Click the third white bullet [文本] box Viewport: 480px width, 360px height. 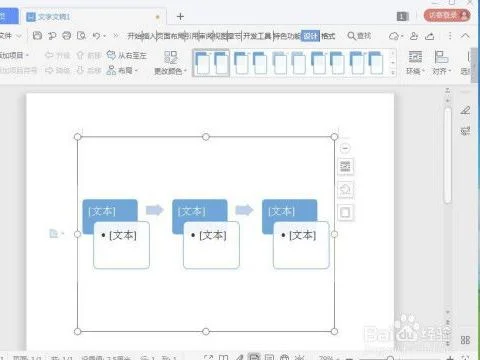(x=301, y=245)
